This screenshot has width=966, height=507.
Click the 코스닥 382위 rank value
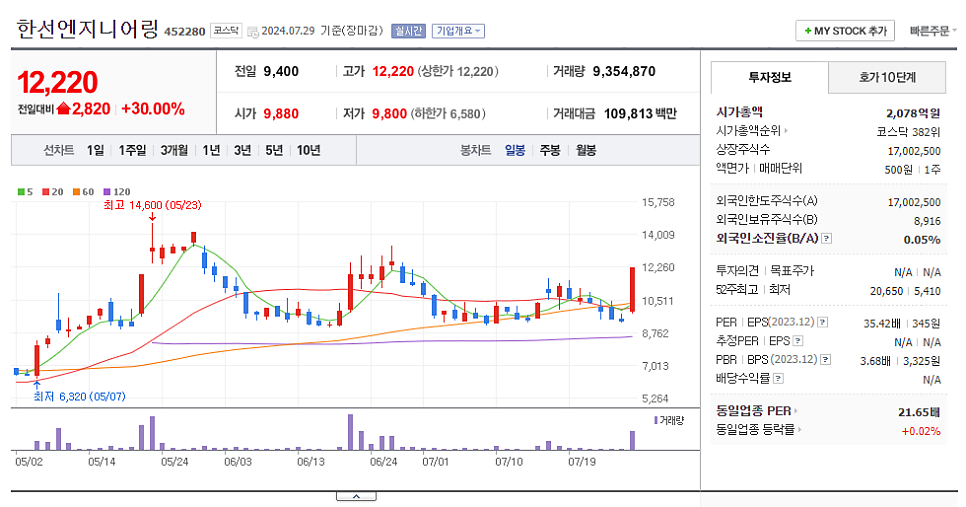coord(908,132)
